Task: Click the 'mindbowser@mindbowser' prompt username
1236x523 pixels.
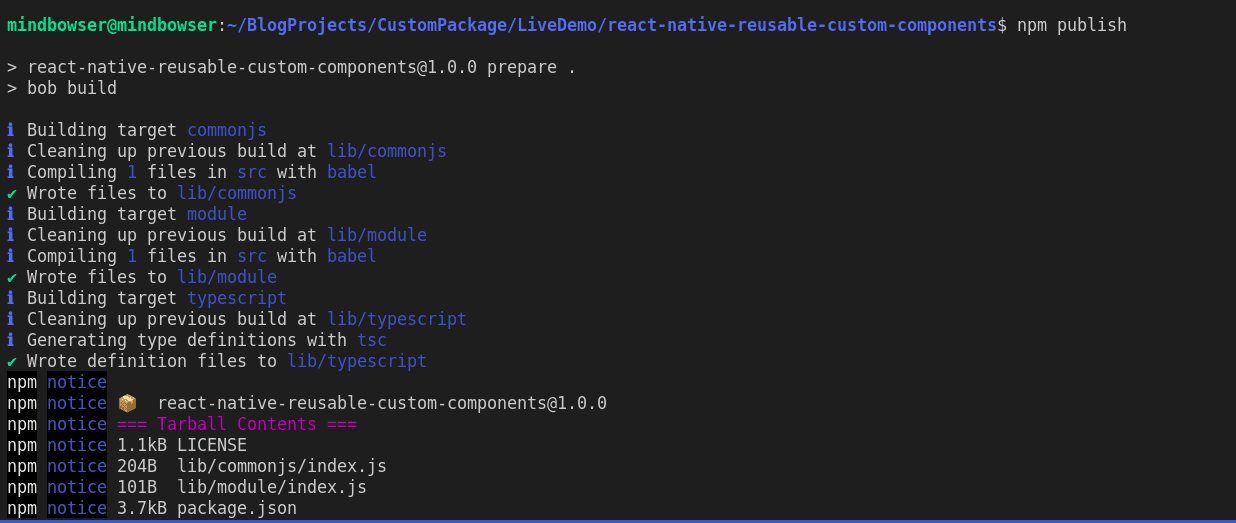Action: tap(111, 25)
